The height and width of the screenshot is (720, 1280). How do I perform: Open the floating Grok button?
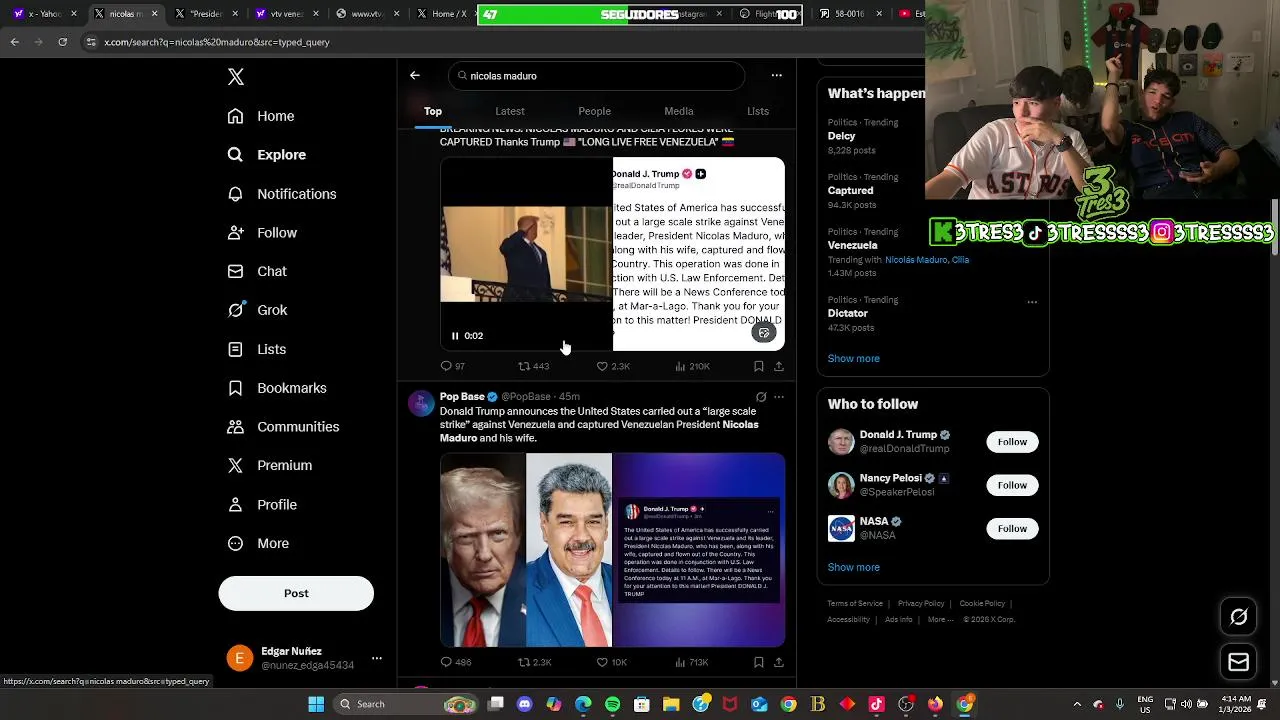click(1238, 617)
